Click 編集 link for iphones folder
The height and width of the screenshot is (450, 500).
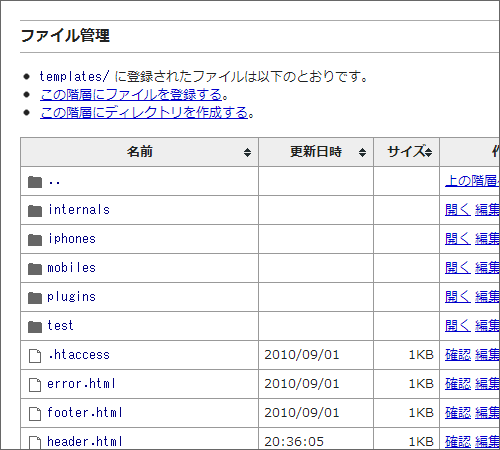click(x=487, y=239)
